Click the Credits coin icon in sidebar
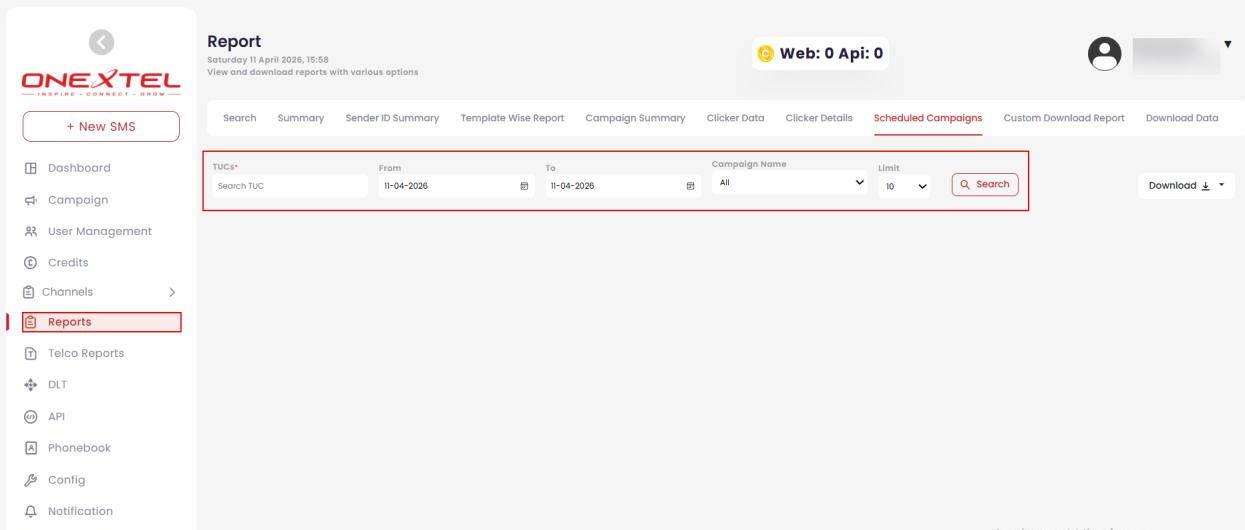Screen dimensions: 1245x530 [x=31, y=262]
